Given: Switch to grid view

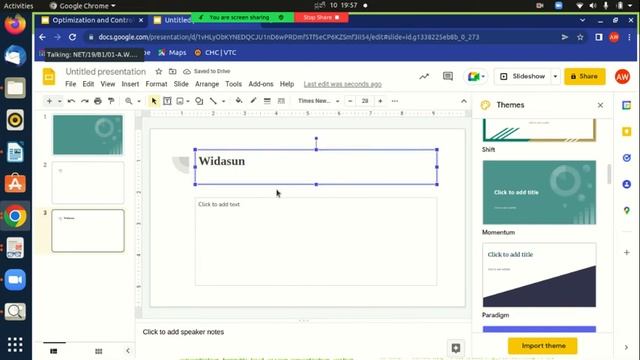Looking at the screenshot, I should coord(98,351).
